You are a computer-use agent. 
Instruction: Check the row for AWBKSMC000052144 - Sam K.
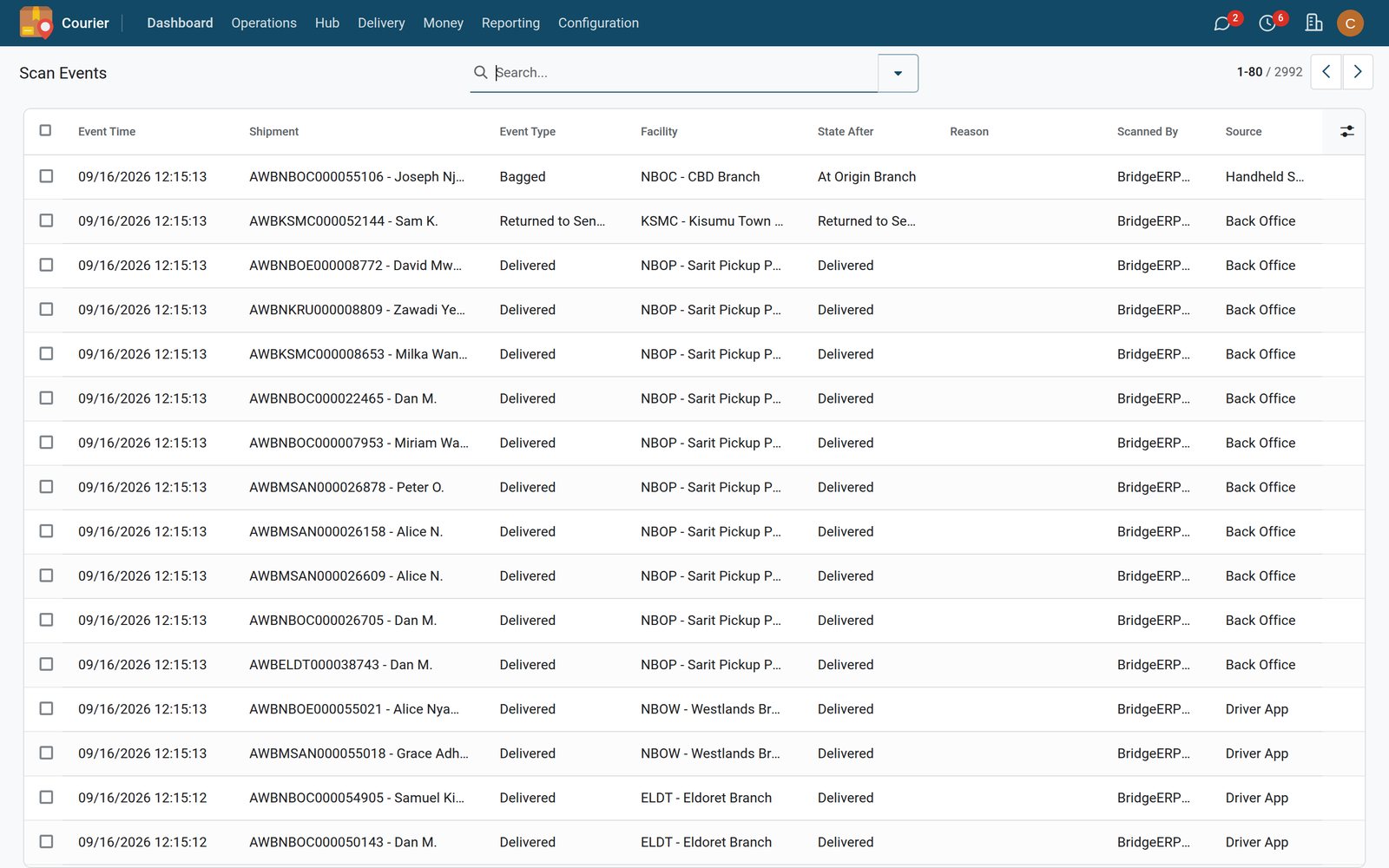46,220
